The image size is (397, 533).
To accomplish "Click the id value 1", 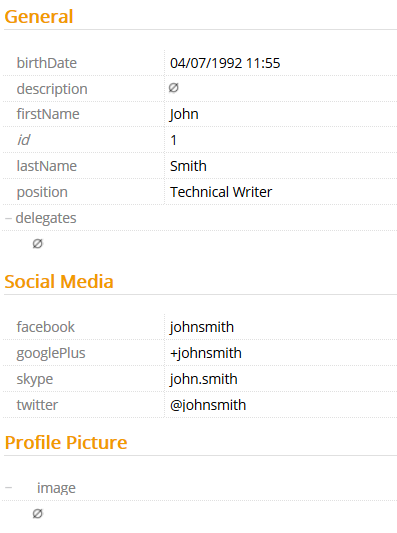I will point(173,140).
